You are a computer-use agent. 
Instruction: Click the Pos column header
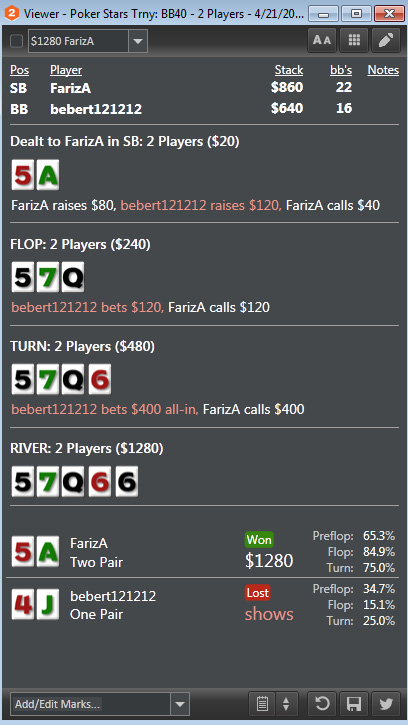click(19, 70)
